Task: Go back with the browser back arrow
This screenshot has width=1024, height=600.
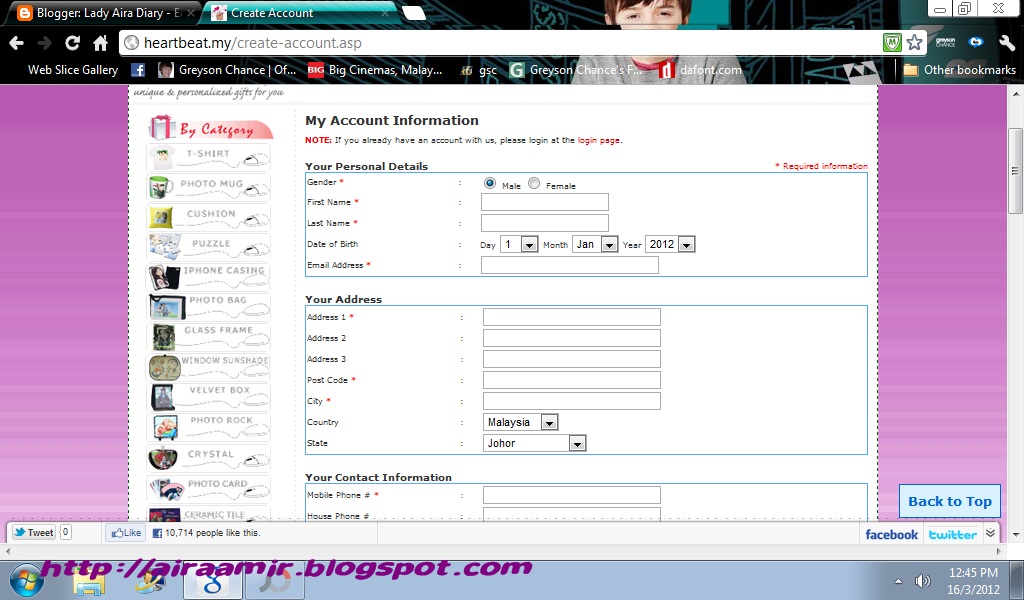Action: pyautogui.click(x=16, y=43)
